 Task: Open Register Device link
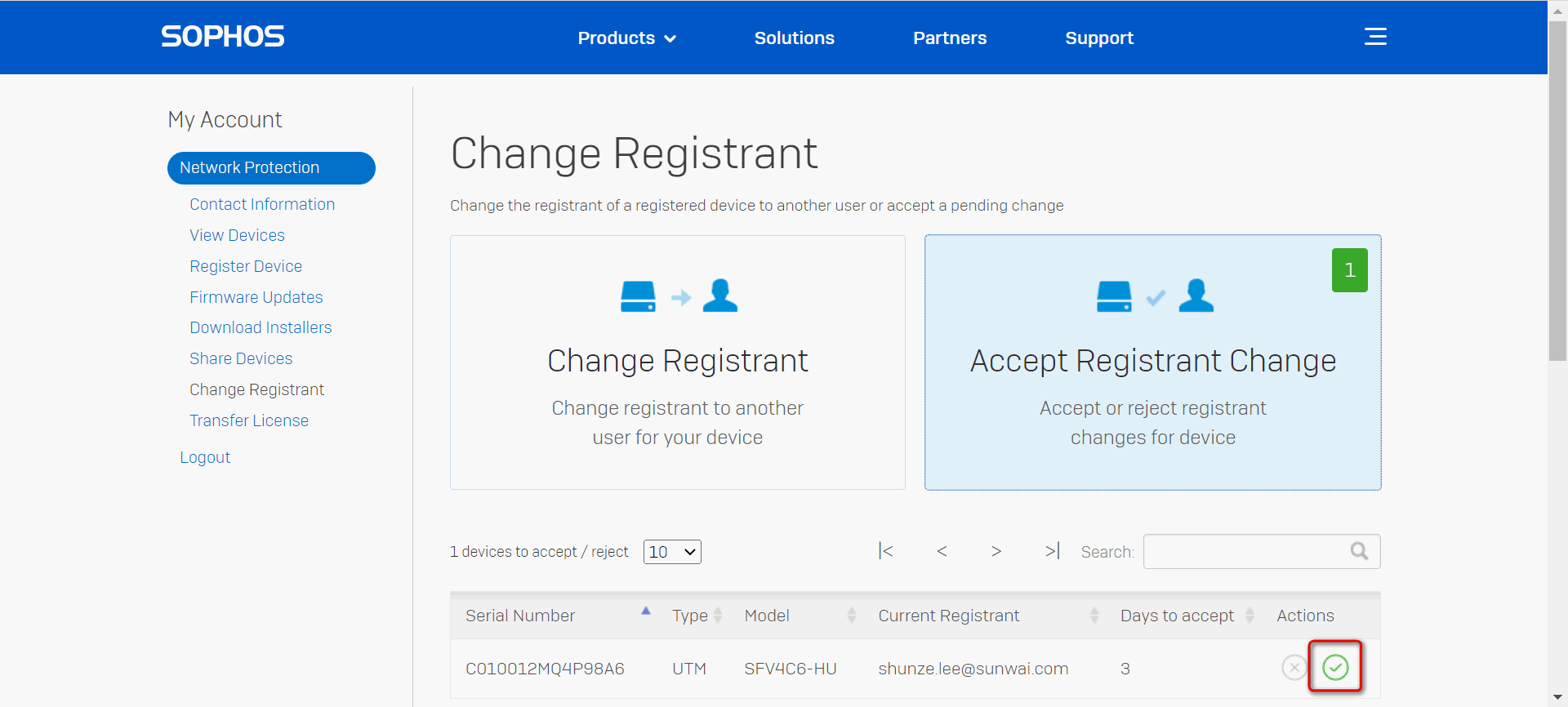(x=246, y=266)
